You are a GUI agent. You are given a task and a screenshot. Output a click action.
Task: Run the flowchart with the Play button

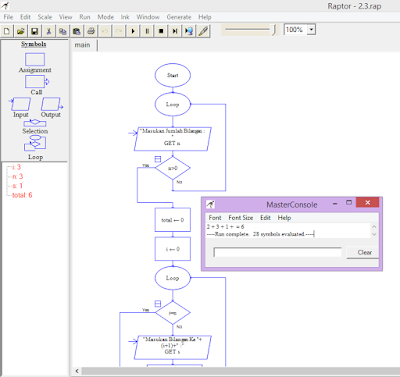tap(133, 31)
